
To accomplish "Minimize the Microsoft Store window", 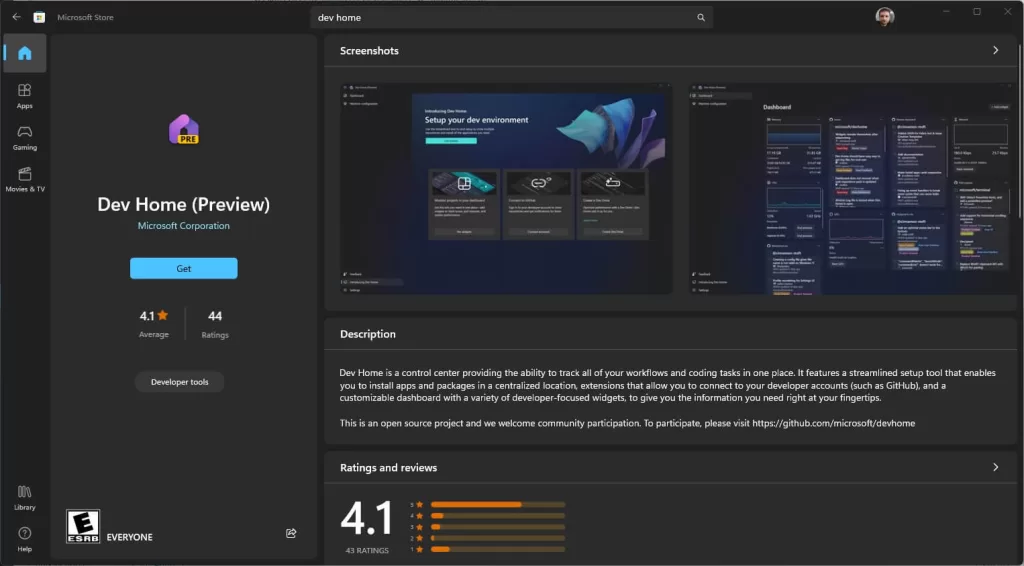I will point(946,12).
